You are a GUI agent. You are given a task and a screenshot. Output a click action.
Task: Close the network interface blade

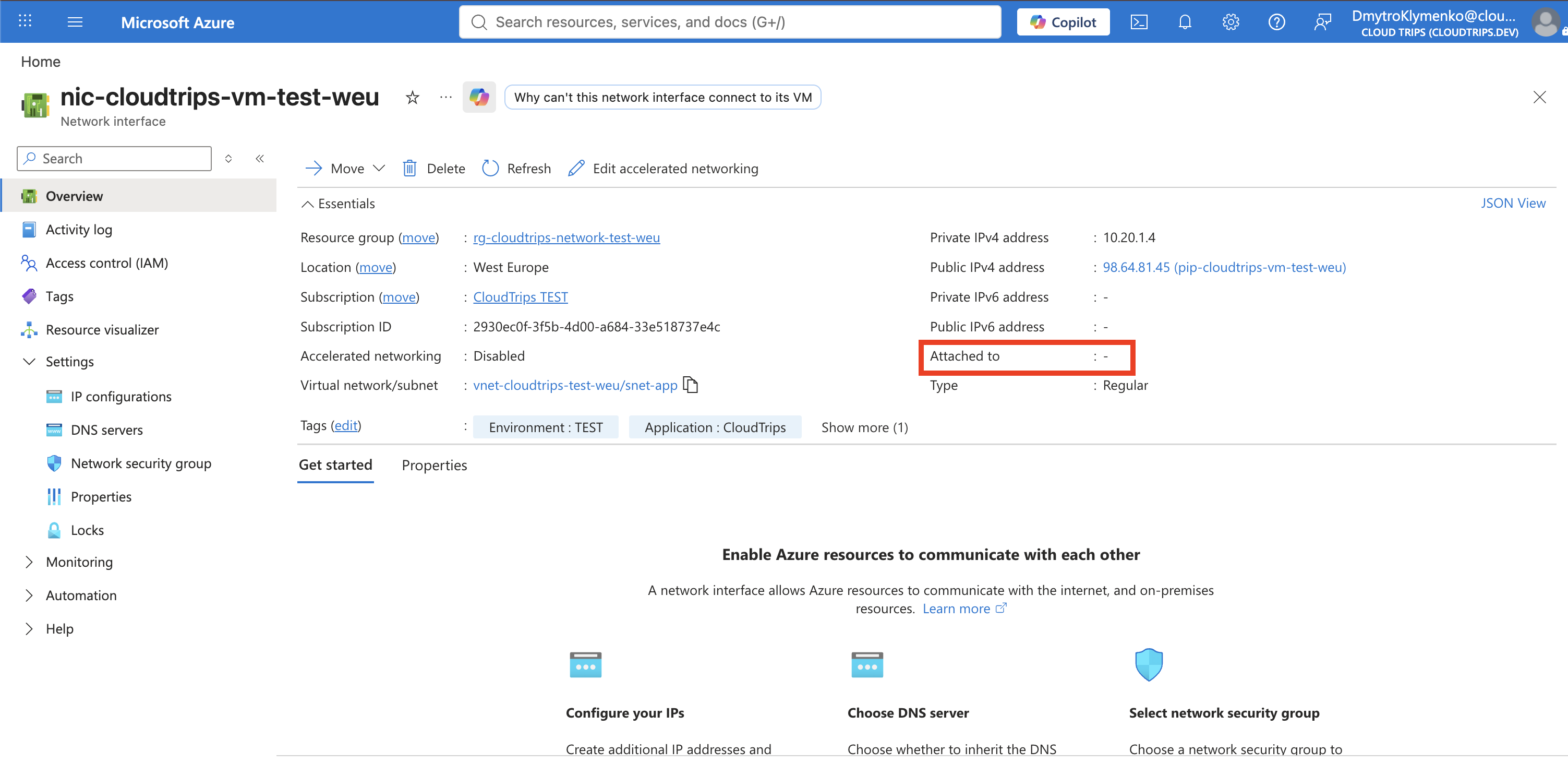(1539, 97)
